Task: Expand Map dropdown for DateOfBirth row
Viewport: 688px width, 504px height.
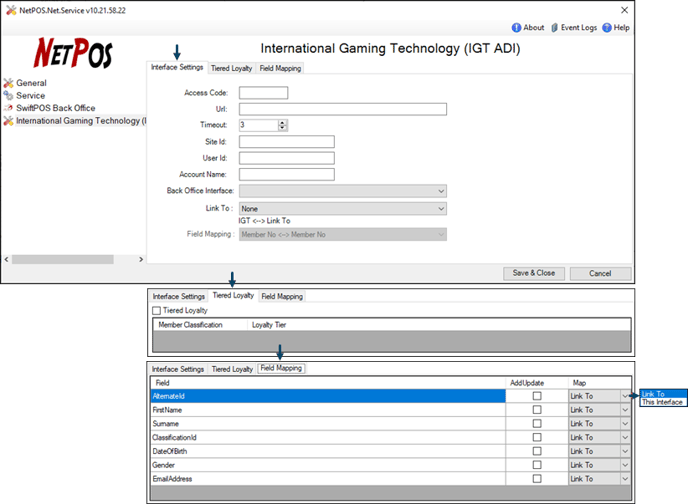Action: [x=625, y=451]
